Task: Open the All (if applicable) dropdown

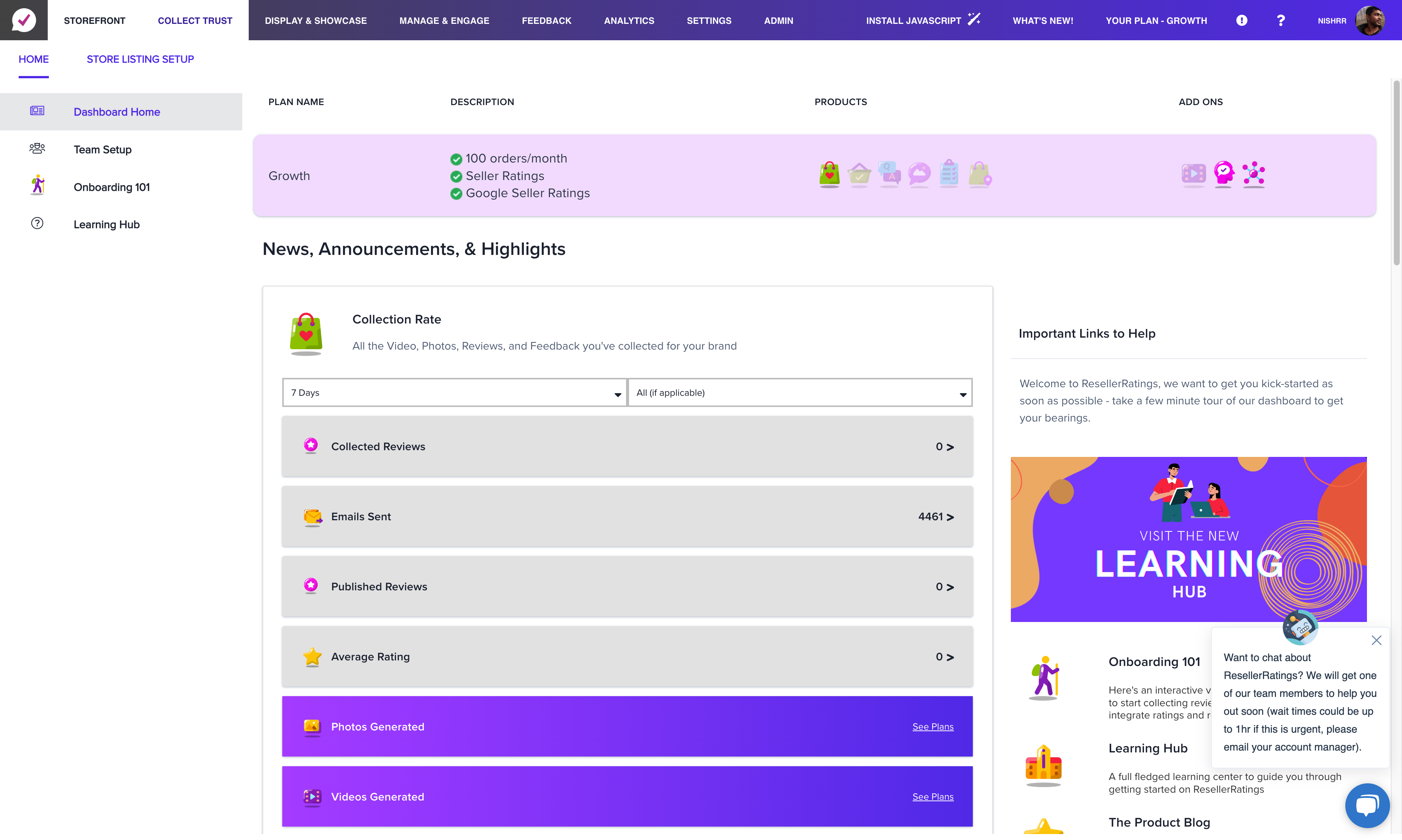Action: [x=799, y=392]
